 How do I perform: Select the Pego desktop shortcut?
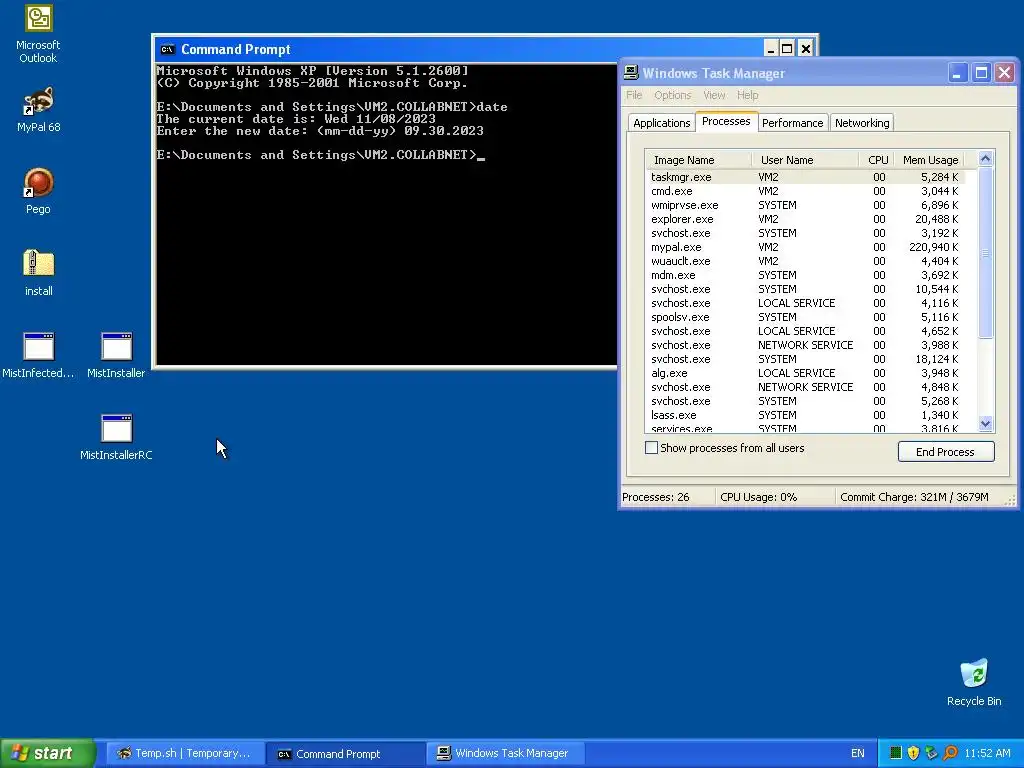[38, 191]
